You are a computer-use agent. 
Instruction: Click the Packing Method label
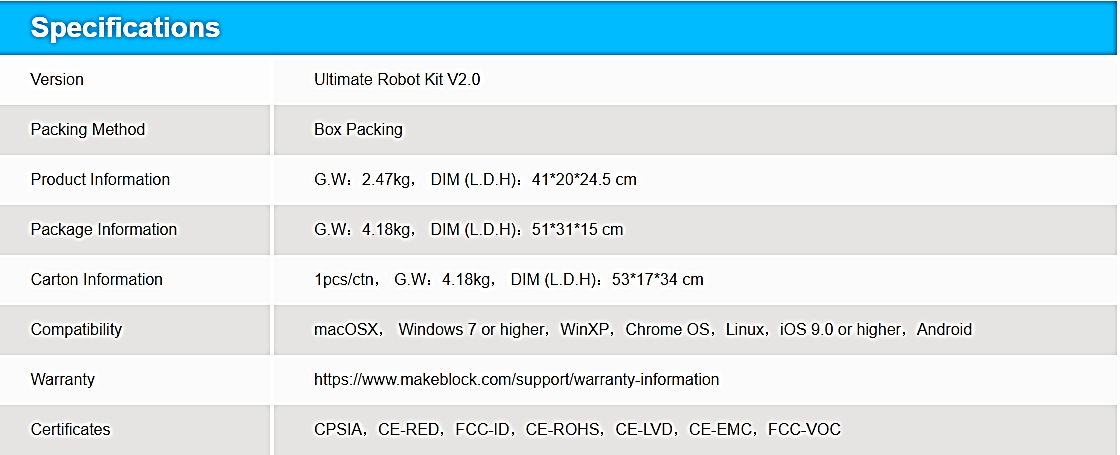tap(88, 129)
